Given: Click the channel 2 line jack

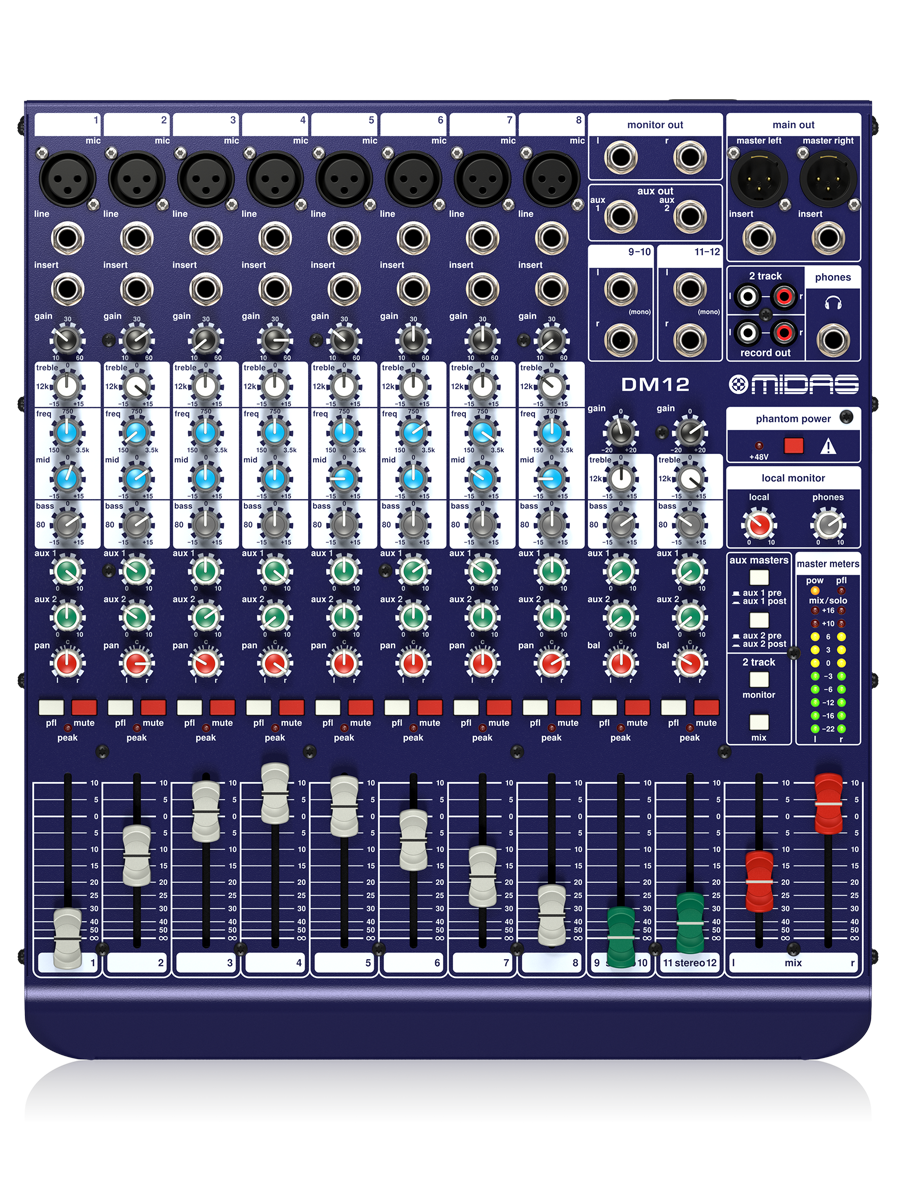Looking at the screenshot, I should [136, 238].
